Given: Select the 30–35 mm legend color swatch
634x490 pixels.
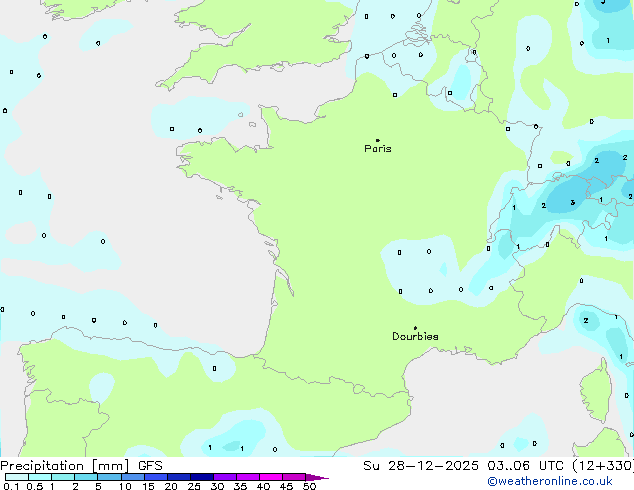Looking at the screenshot, I should [x=225, y=477].
